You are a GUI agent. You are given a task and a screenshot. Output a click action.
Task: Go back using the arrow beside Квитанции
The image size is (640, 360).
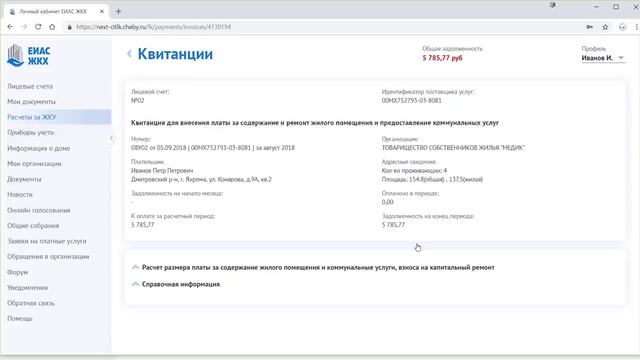click(x=129, y=53)
